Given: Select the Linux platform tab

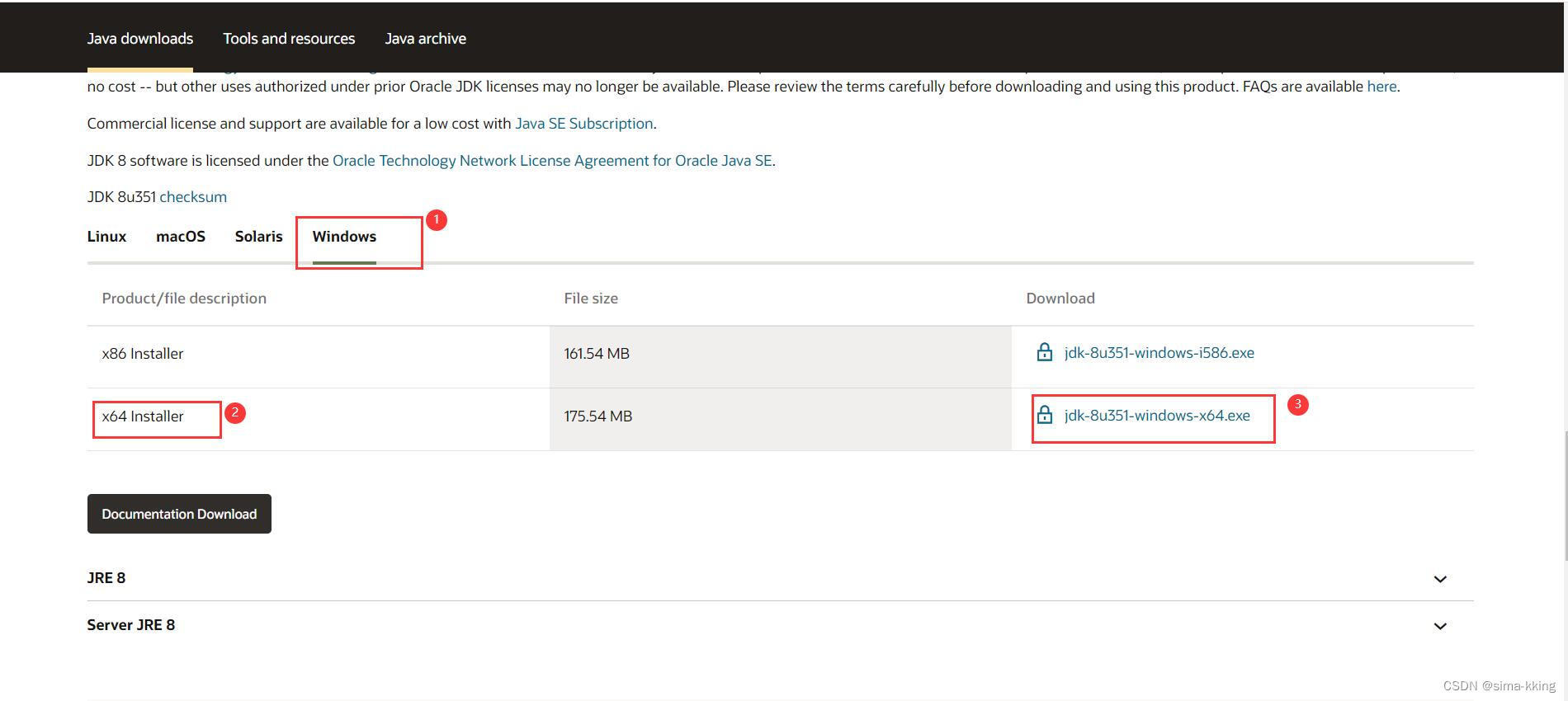Looking at the screenshot, I should pos(106,237).
